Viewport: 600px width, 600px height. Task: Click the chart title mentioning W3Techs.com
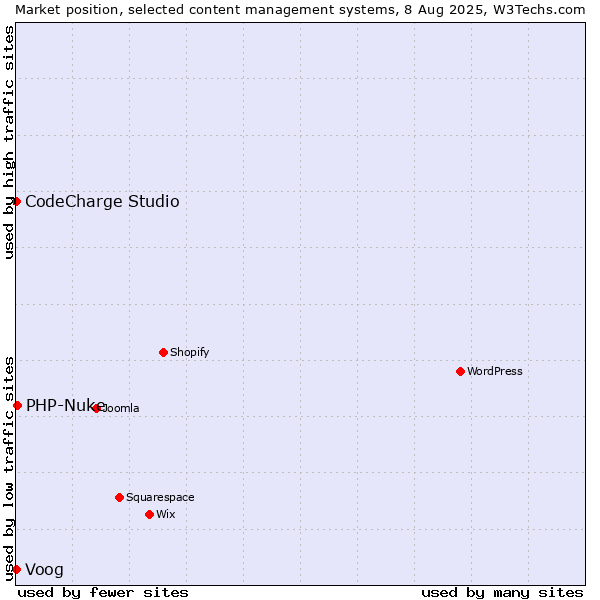point(300,10)
